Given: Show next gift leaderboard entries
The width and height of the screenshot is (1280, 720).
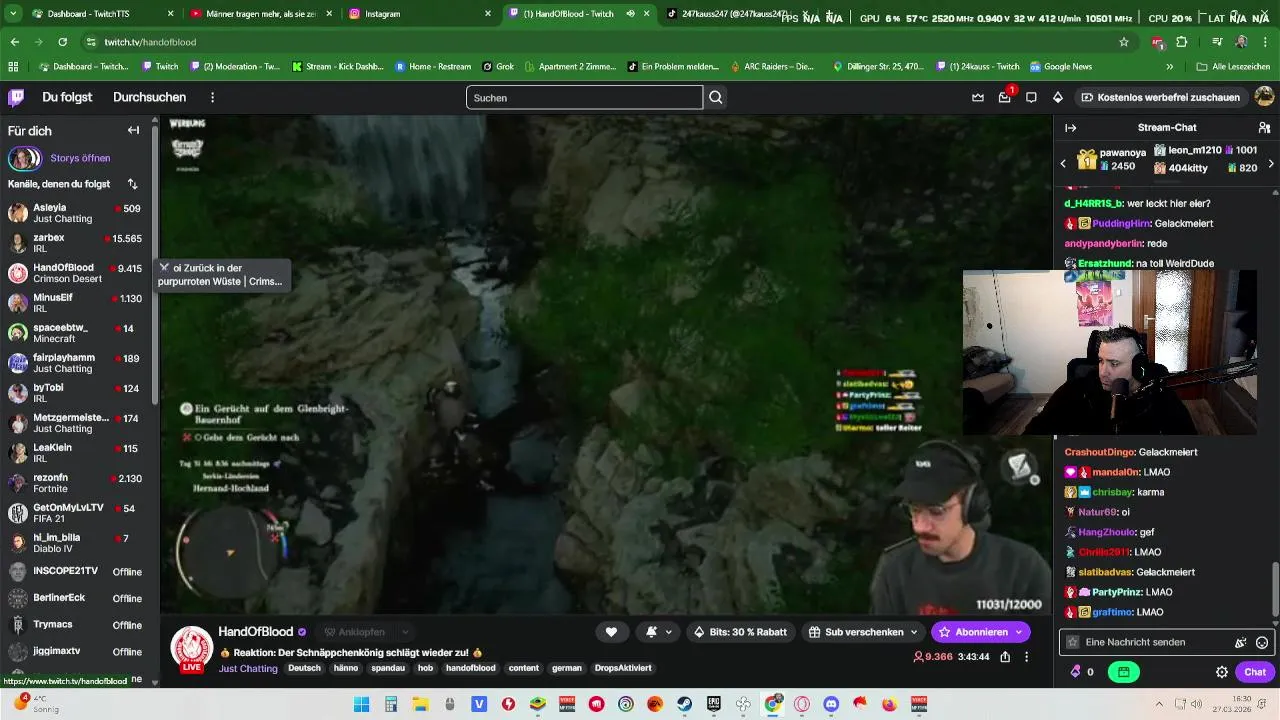Looking at the screenshot, I should (1271, 163).
